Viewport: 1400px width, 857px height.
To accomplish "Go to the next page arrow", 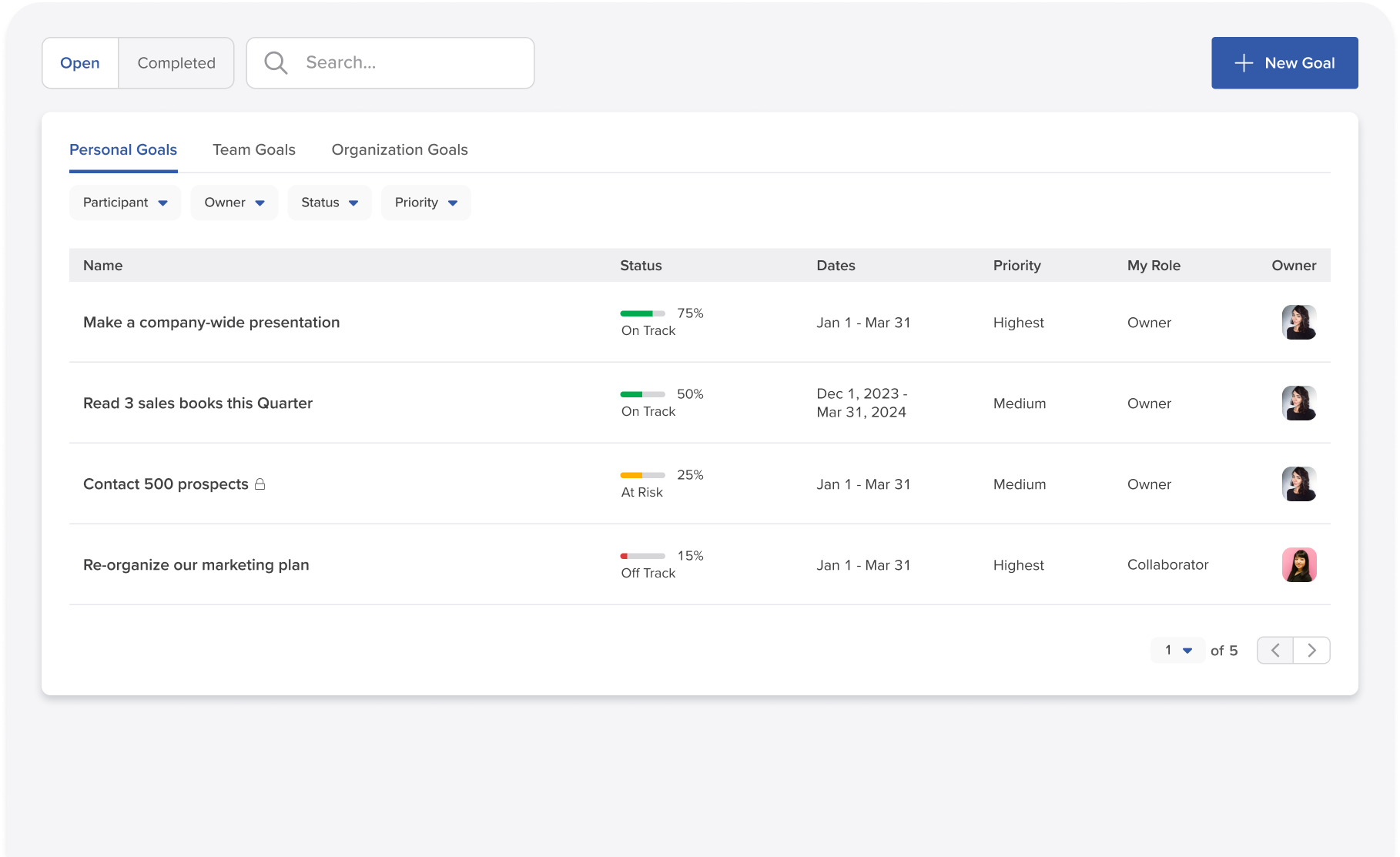I will 1311,650.
